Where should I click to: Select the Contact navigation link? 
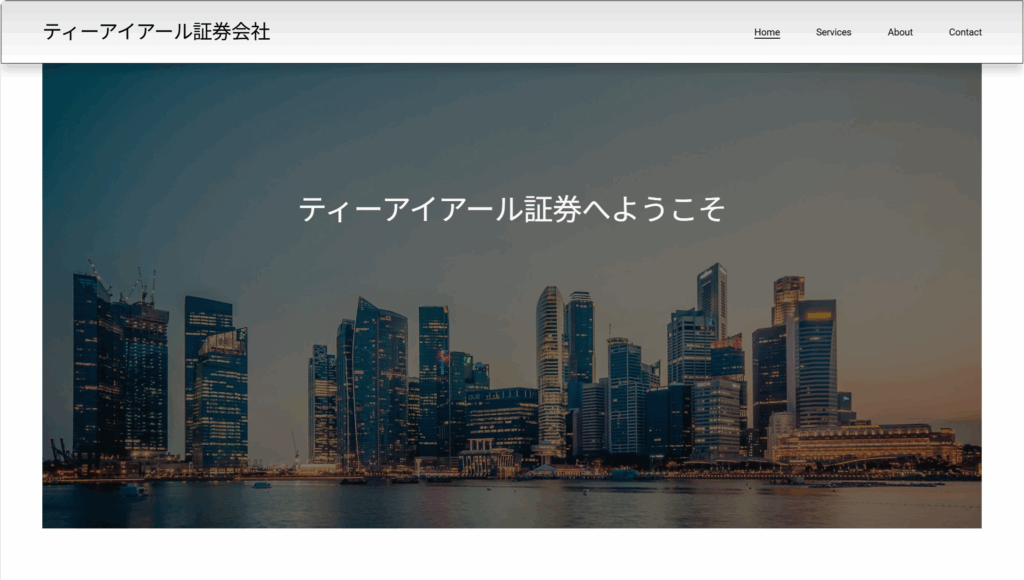[965, 32]
